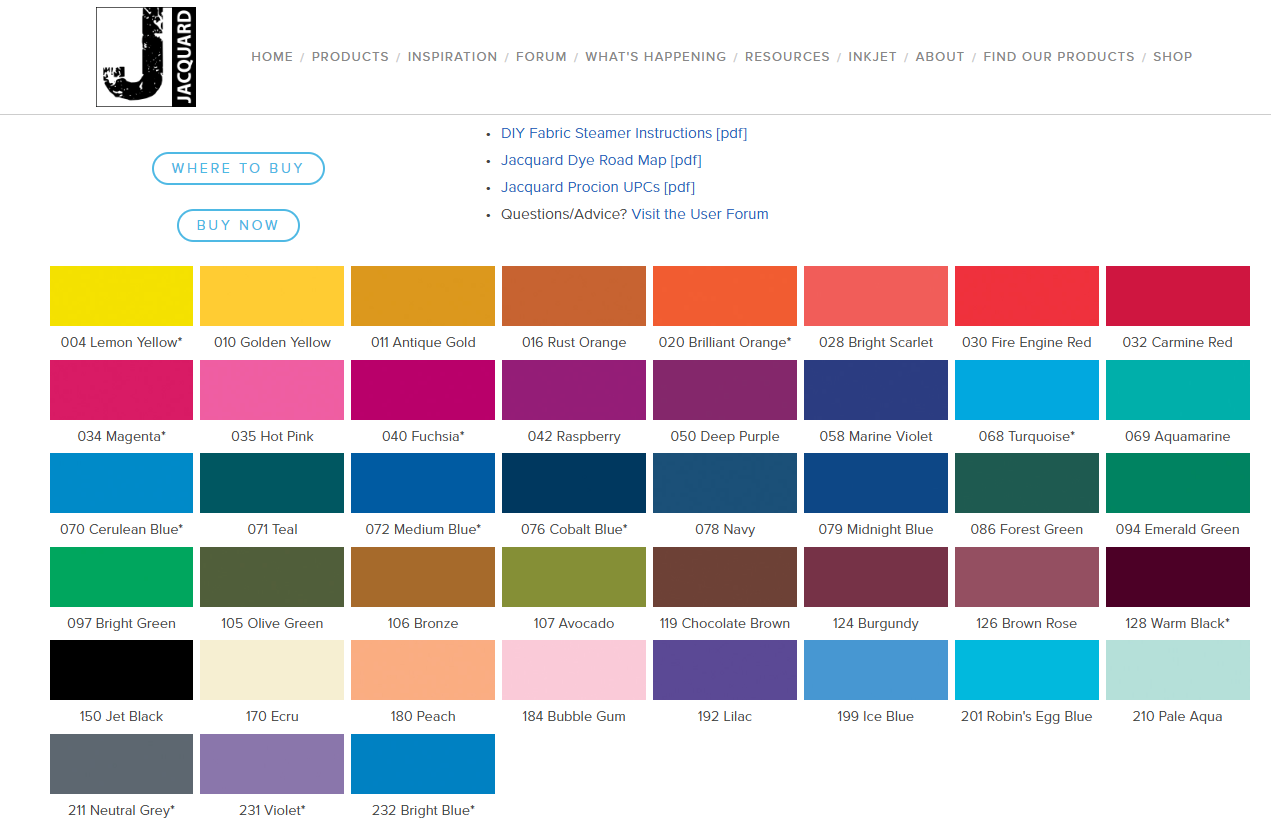Select the 086 Forest Green swatch
Image resolution: width=1271 pixels, height=830 pixels.
pos(1027,483)
